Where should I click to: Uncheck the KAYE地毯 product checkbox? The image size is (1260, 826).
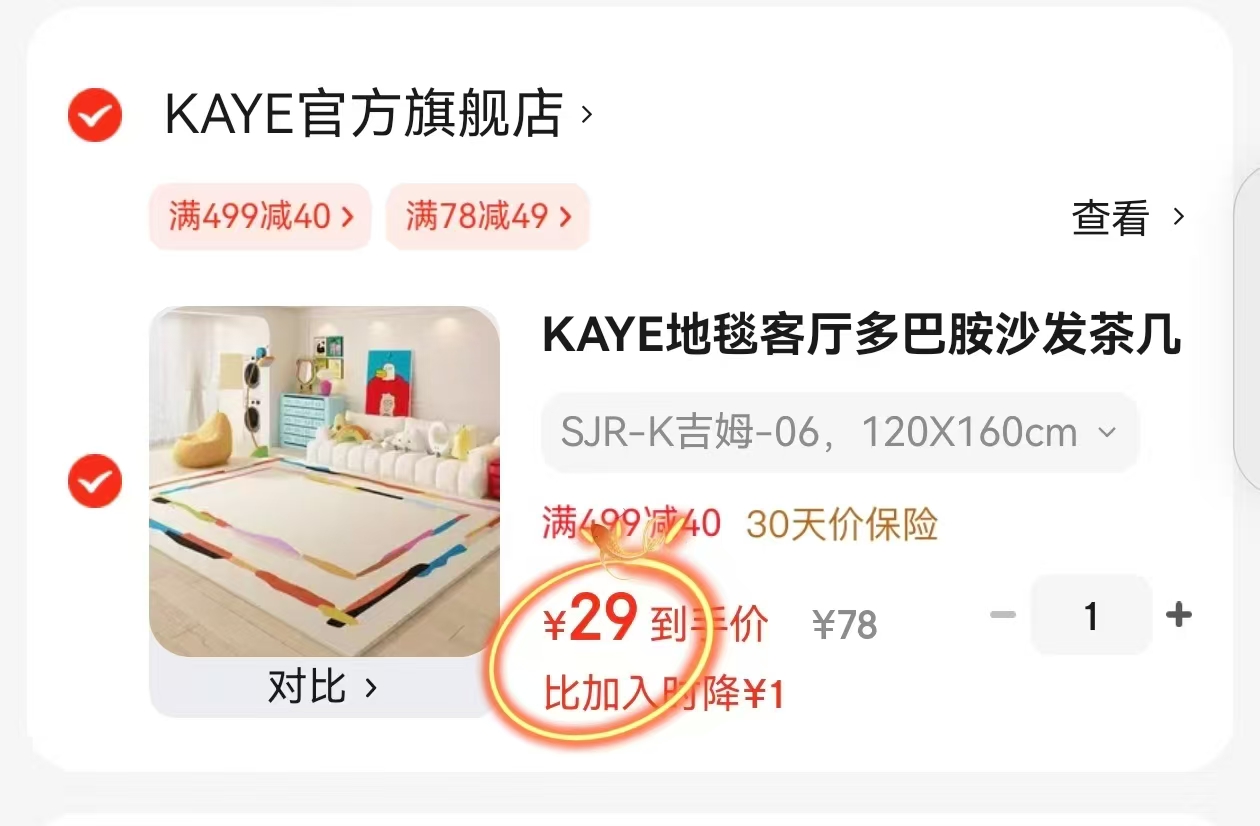(95, 481)
